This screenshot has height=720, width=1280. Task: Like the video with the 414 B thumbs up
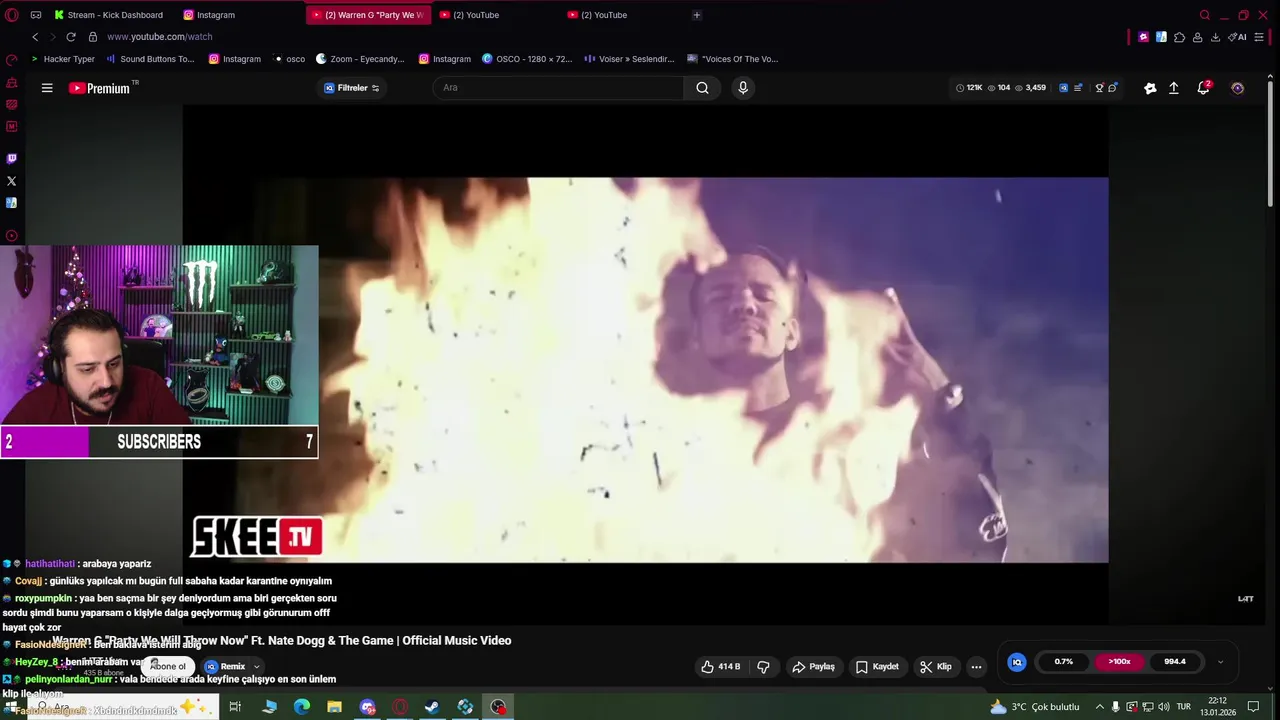pyautogui.click(x=721, y=666)
